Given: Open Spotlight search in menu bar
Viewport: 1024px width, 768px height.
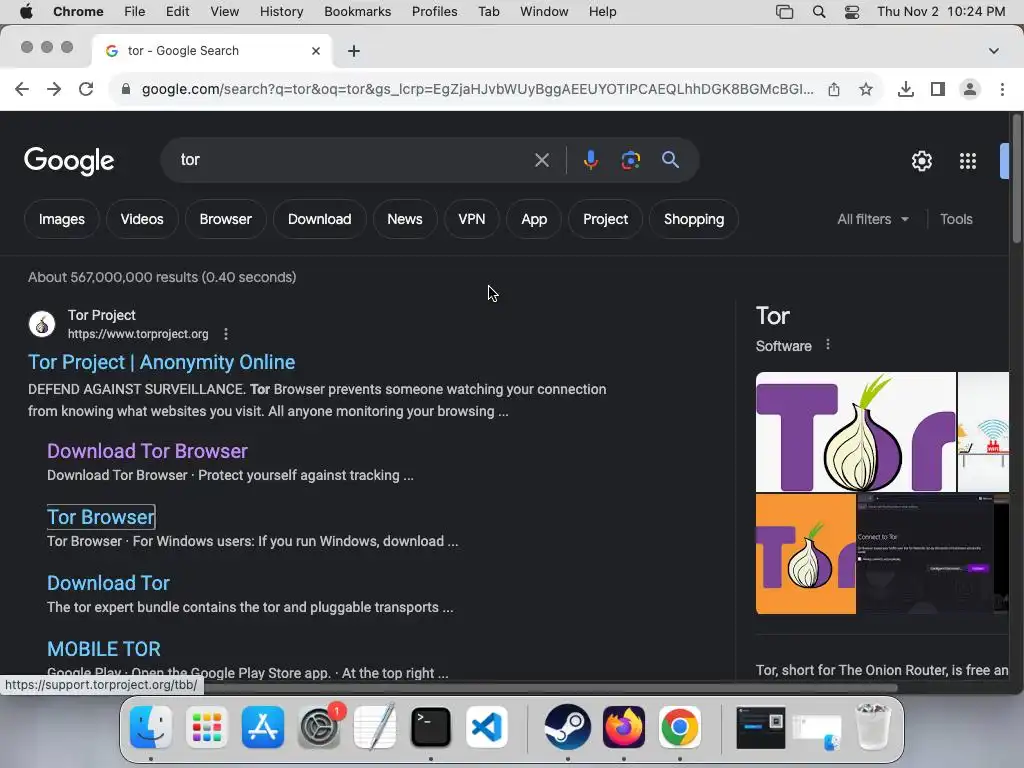Looking at the screenshot, I should pos(819,12).
